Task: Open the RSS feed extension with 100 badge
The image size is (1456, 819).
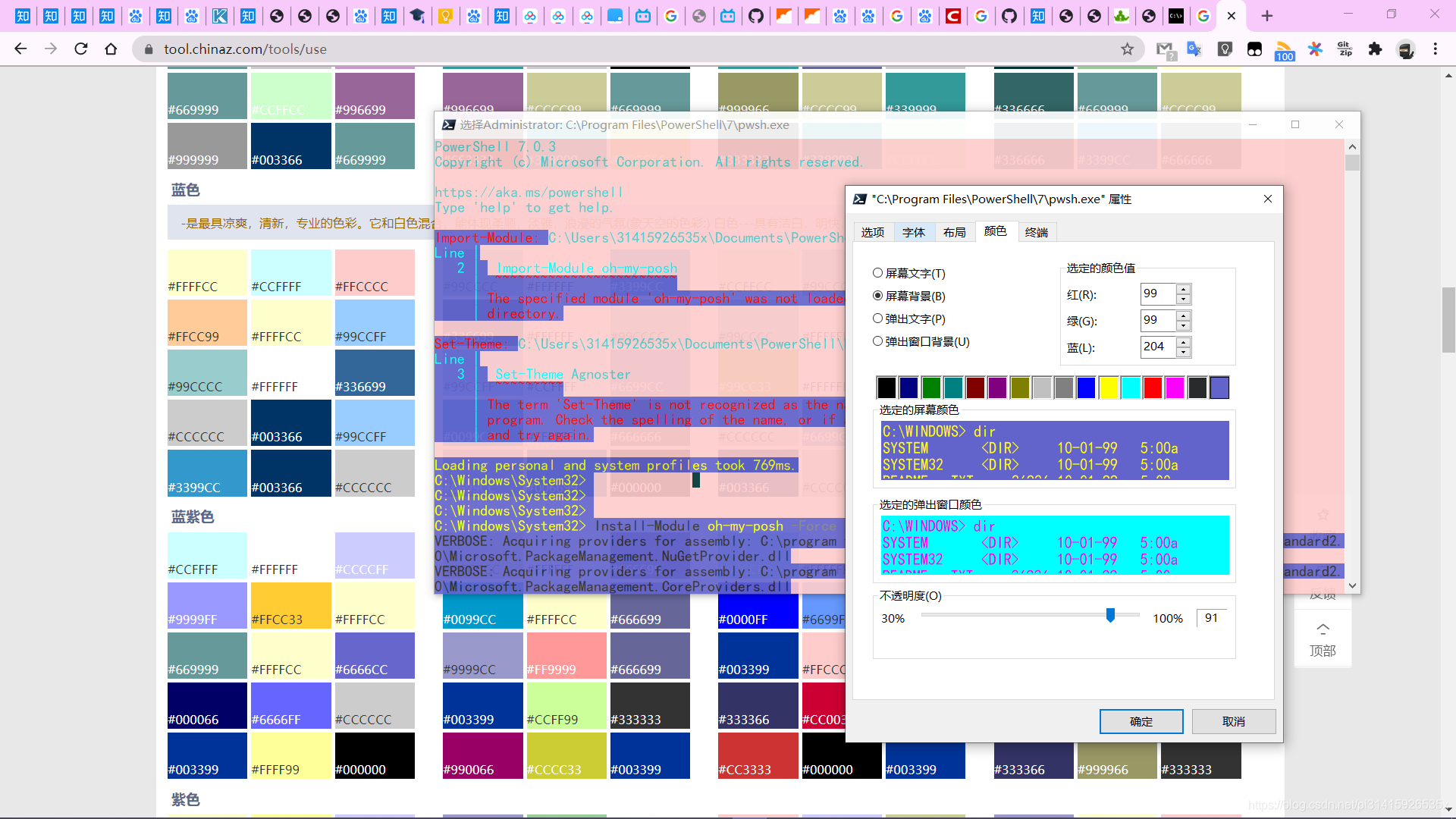Action: [x=1284, y=50]
